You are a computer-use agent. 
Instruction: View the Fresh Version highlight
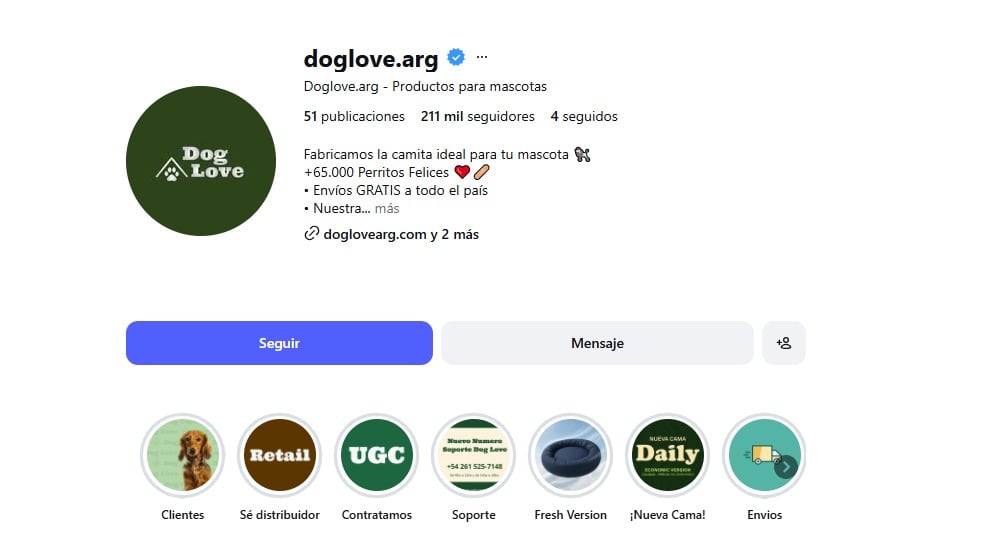pyautogui.click(x=570, y=455)
